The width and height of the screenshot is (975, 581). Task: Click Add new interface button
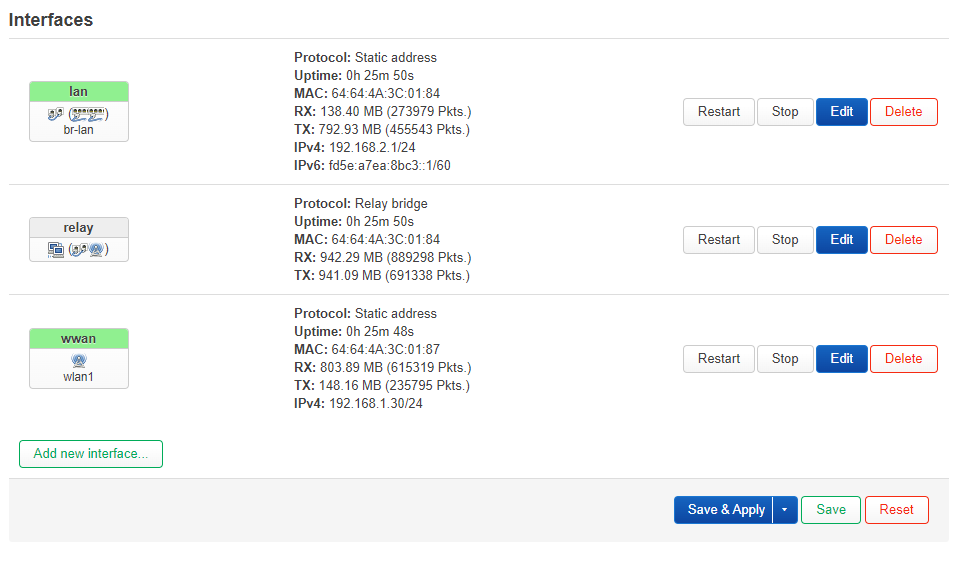pyautogui.click(x=91, y=454)
